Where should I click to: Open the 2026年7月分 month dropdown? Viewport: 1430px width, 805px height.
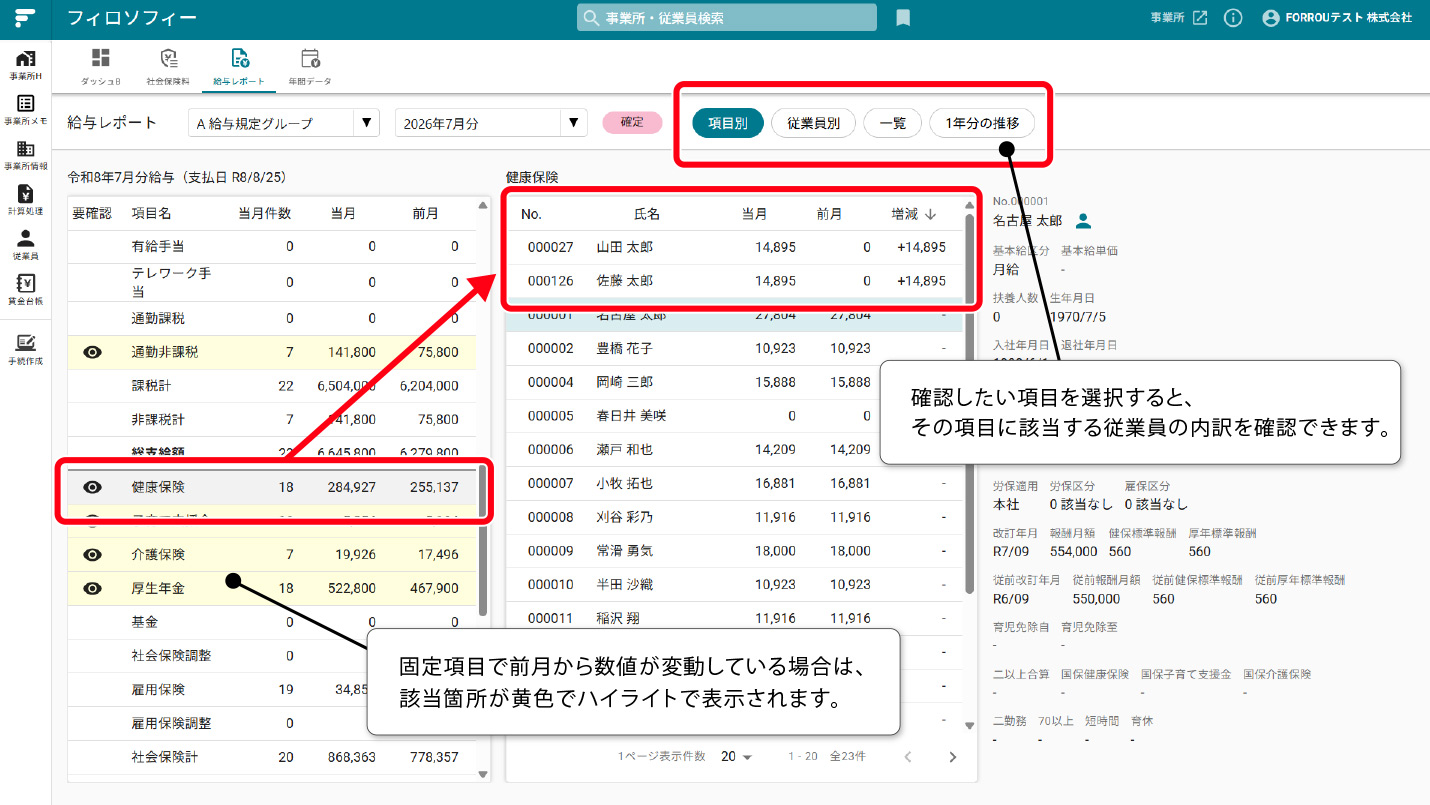490,123
